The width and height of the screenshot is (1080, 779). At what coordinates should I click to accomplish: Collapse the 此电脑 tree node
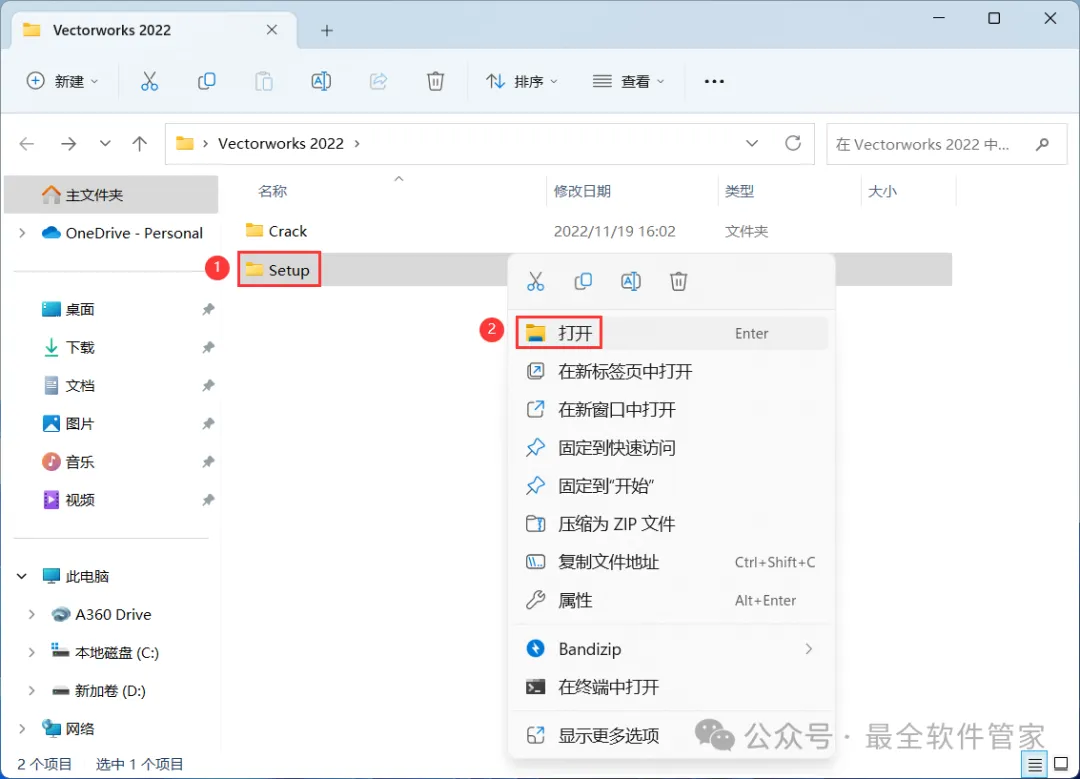[22, 576]
